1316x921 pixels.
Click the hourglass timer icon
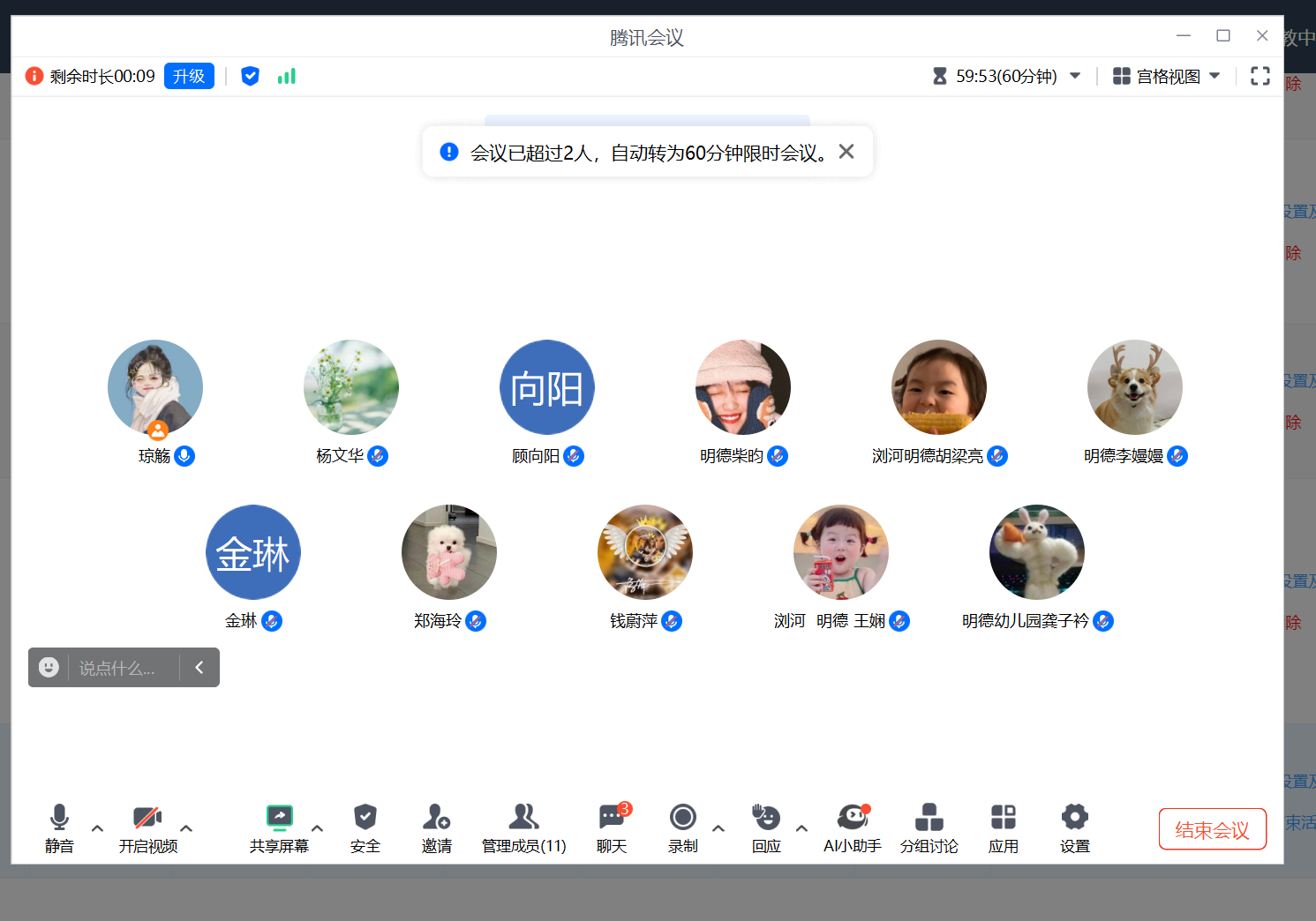pos(940,77)
